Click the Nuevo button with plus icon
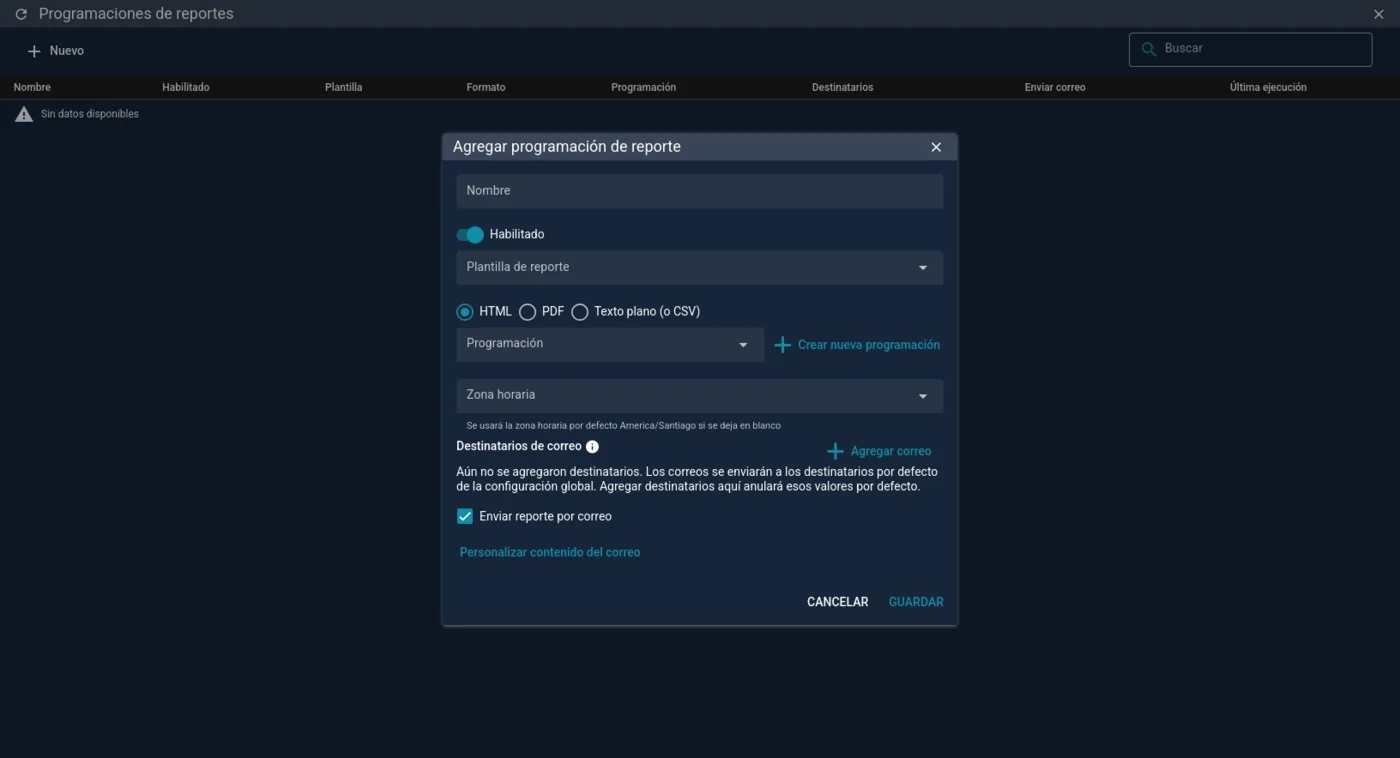The height and width of the screenshot is (758, 1400). tap(55, 51)
